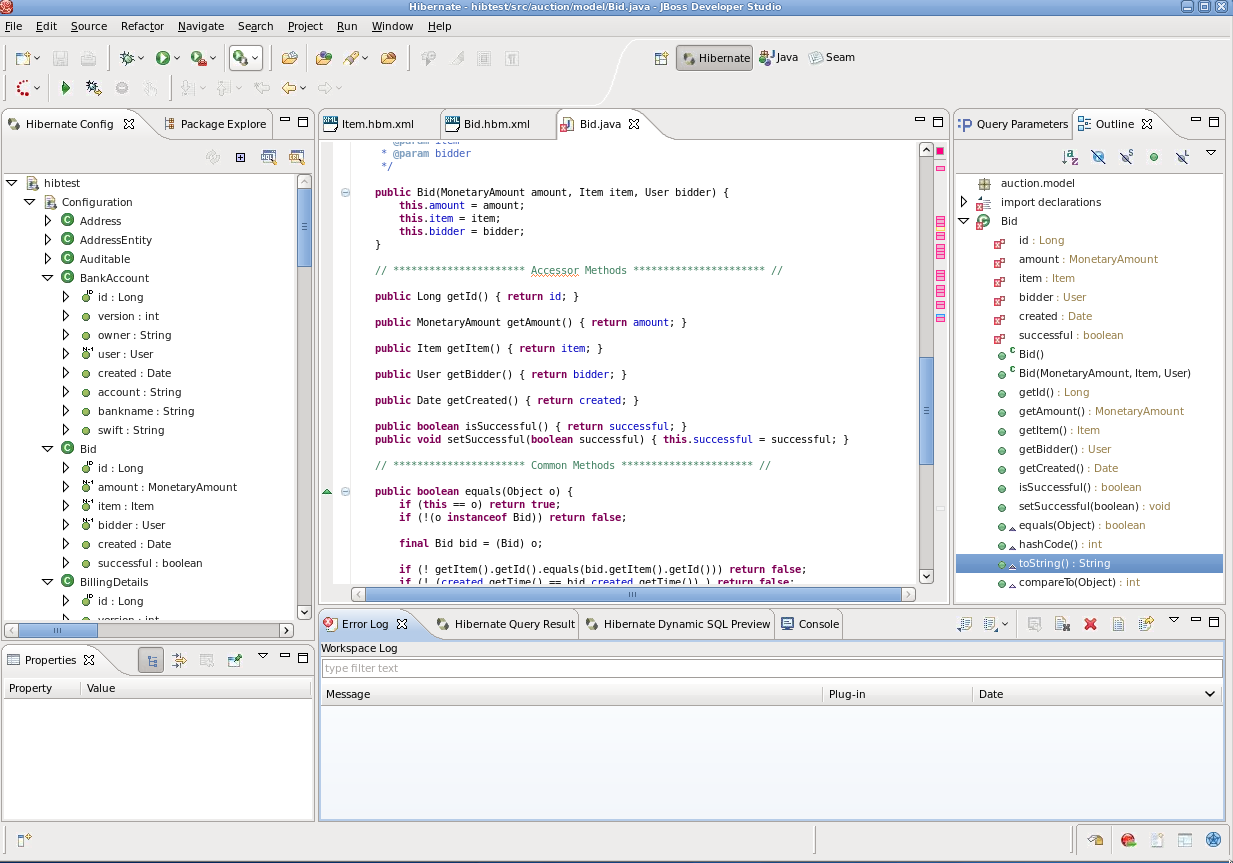Switch to the Bid.hbm.xml editor tab
This screenshot has width=1233, height=863.
click(496, 124)
